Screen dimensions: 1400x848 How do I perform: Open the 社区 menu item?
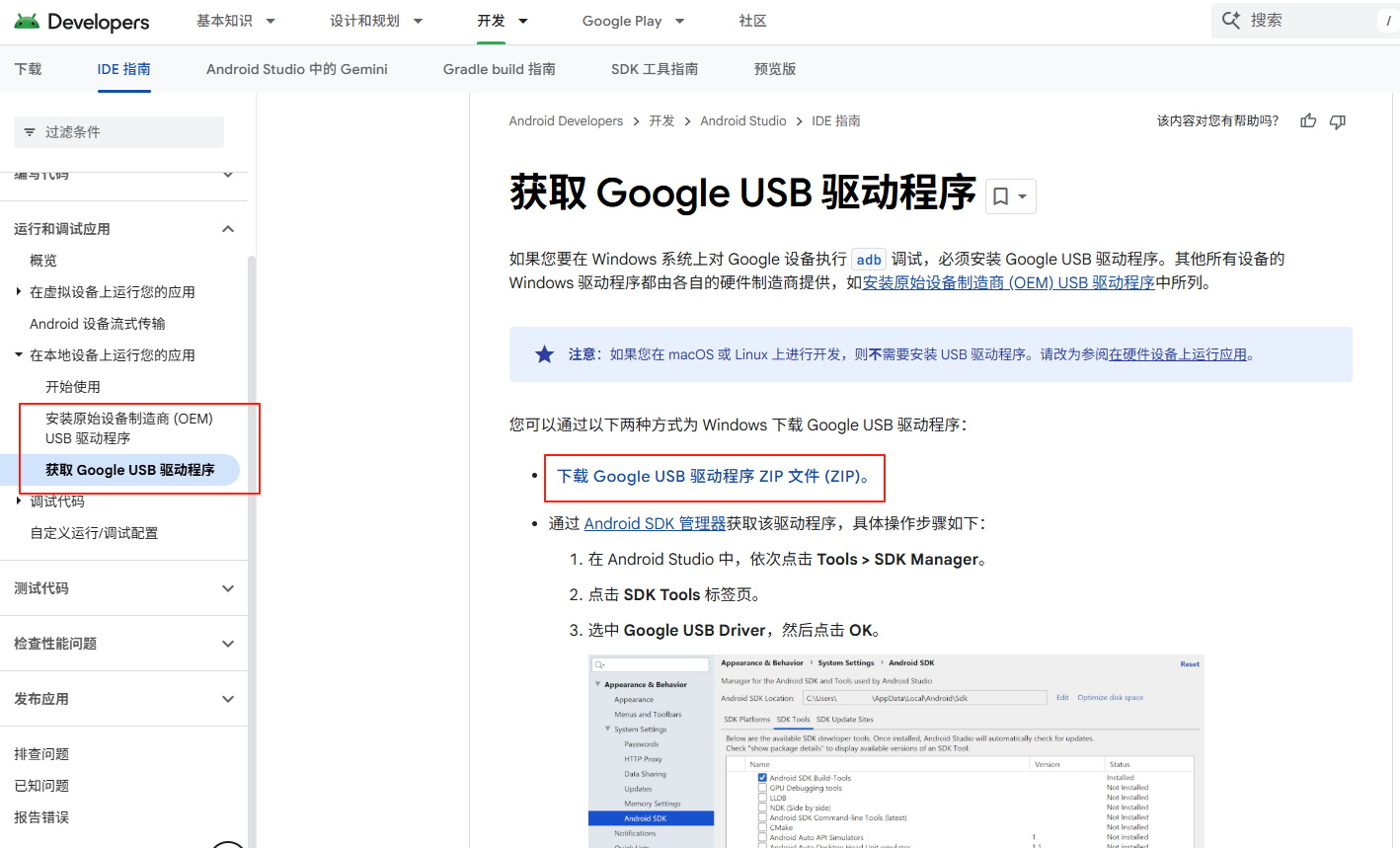tap(752, 21)
